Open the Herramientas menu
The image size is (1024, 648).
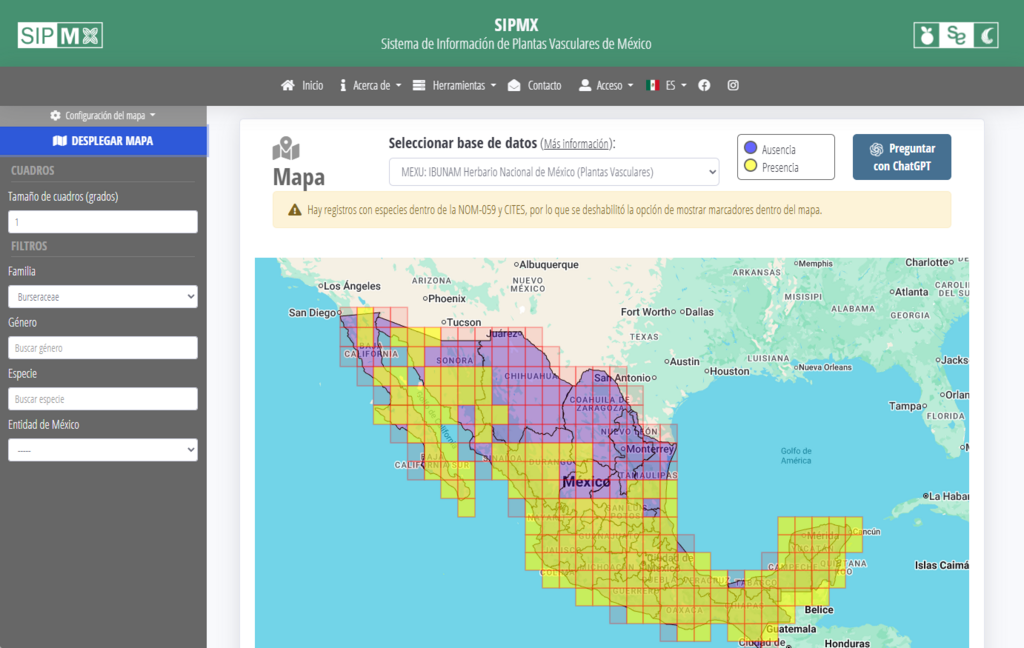pos(454,86)
